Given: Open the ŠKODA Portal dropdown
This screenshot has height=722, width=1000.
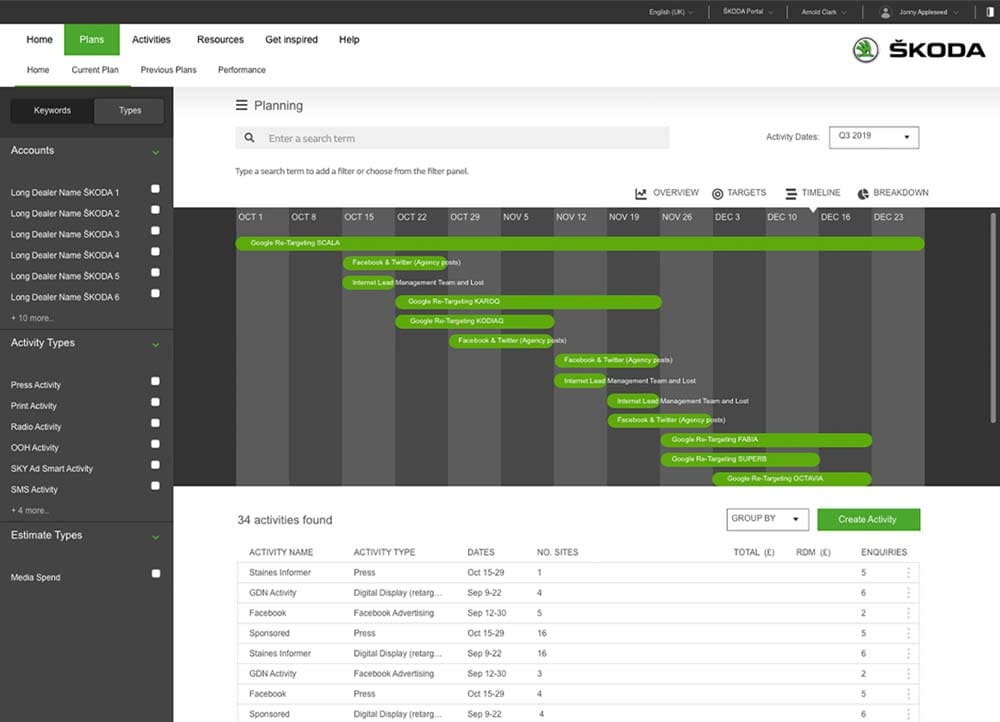Looking at the screenshot, I should coord(747,11).
